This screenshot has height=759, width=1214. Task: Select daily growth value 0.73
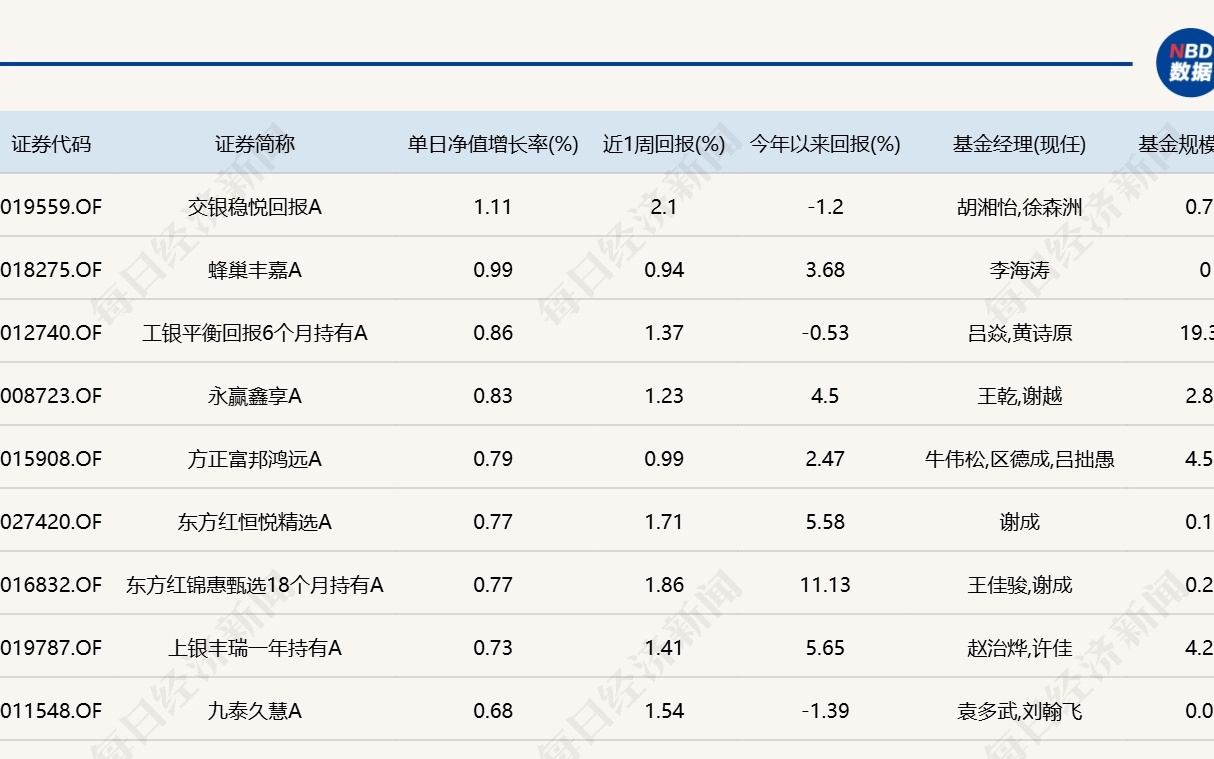(493, 648)
